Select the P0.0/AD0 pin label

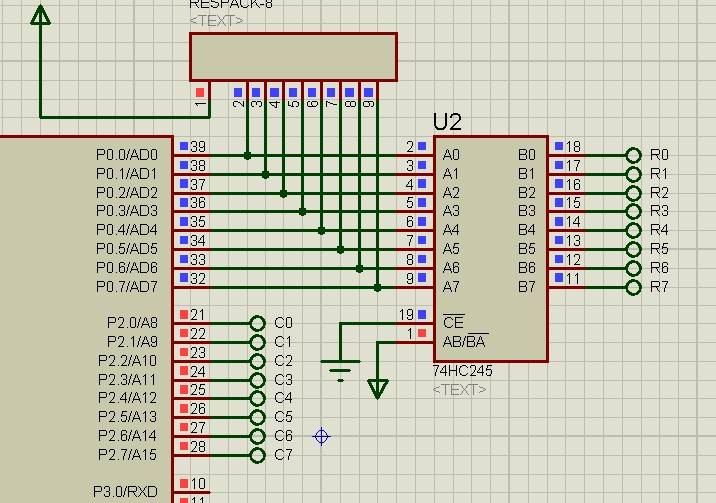tap(127, 155)
